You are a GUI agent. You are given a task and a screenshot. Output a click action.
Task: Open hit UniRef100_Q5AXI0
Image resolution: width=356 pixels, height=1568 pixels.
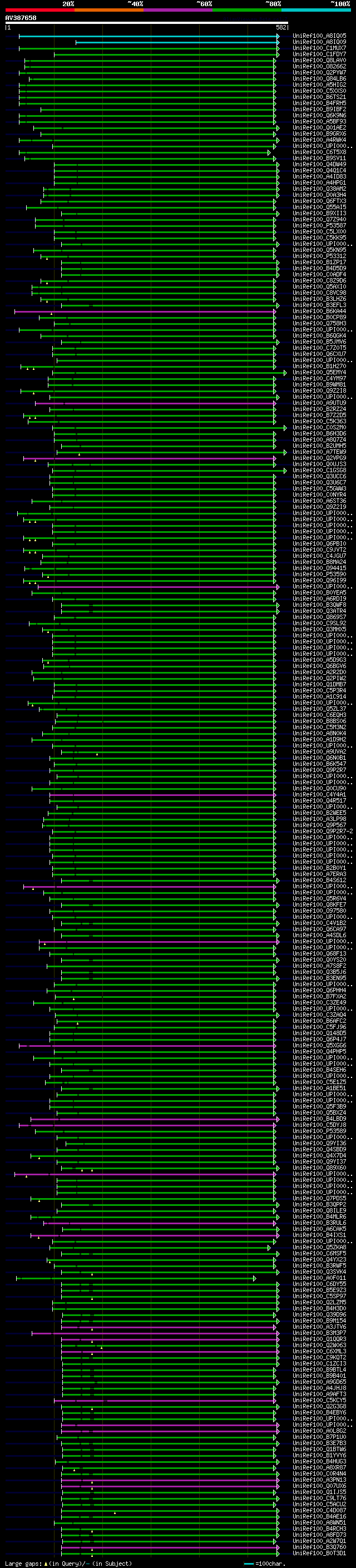click(x=319, y=286)
